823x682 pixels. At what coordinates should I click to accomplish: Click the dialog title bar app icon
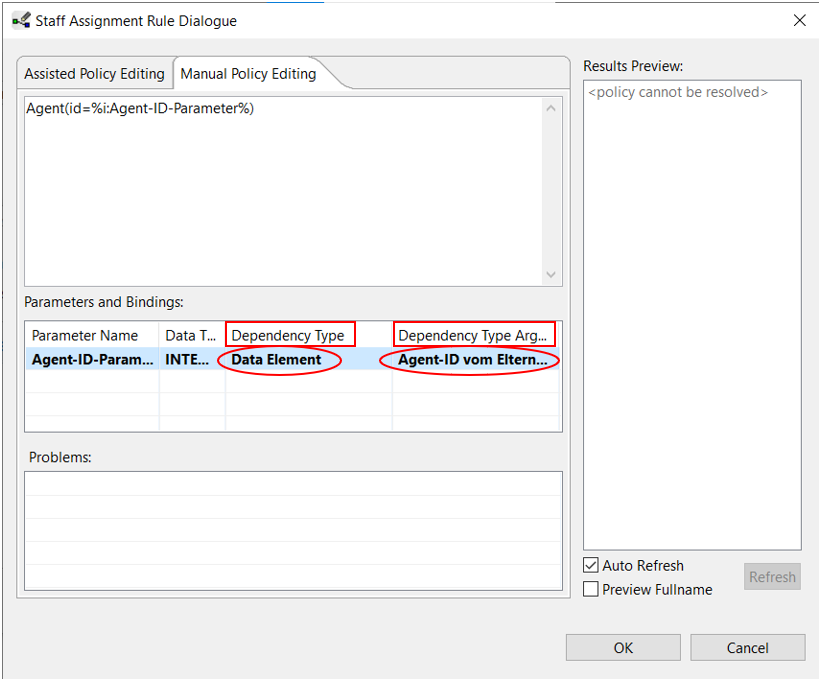tap(20, 20)
